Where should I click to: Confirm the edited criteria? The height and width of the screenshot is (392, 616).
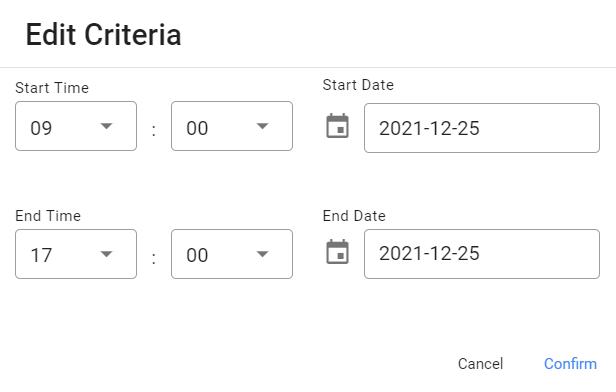point(570,364)
